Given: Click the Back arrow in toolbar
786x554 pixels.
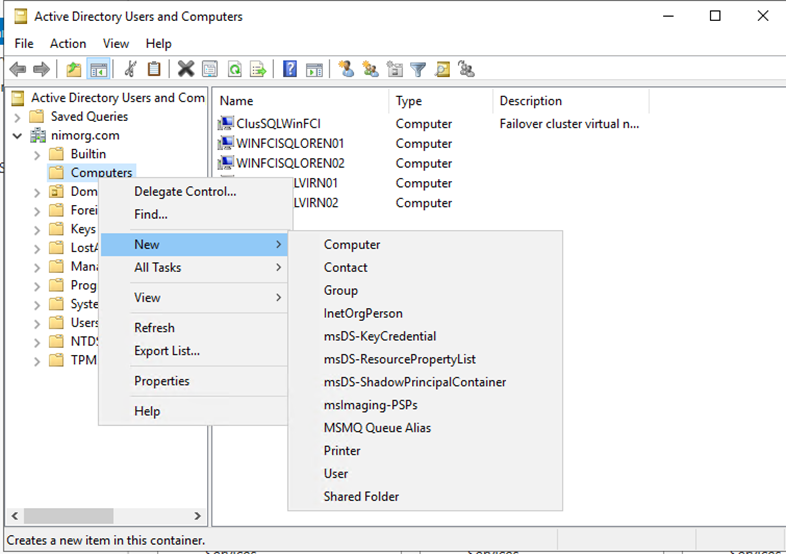Looking at the screenshot, I should click(17, 69).
